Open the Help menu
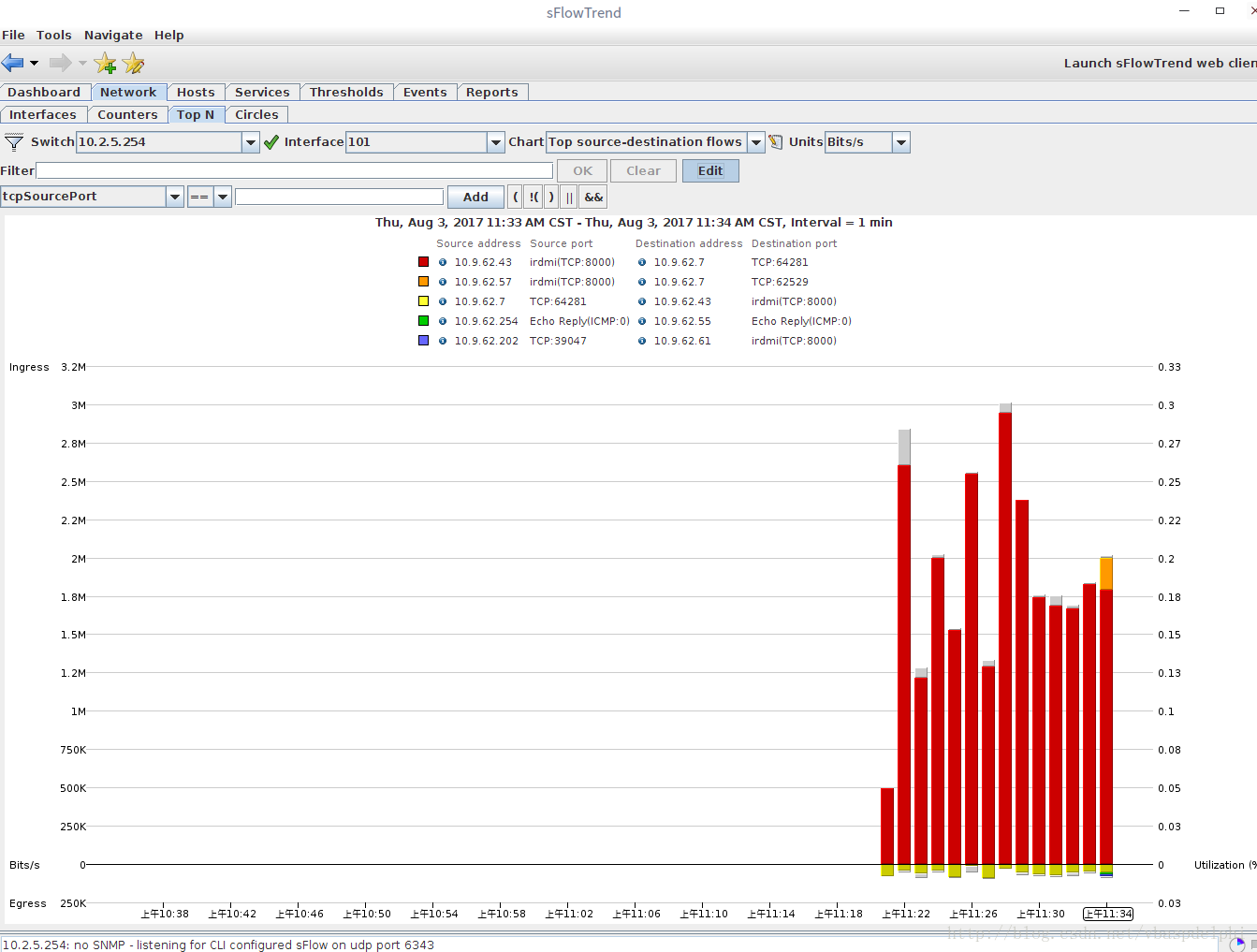Image resolution: width=1257 pixels, height=952 pixels. point(169,35)
